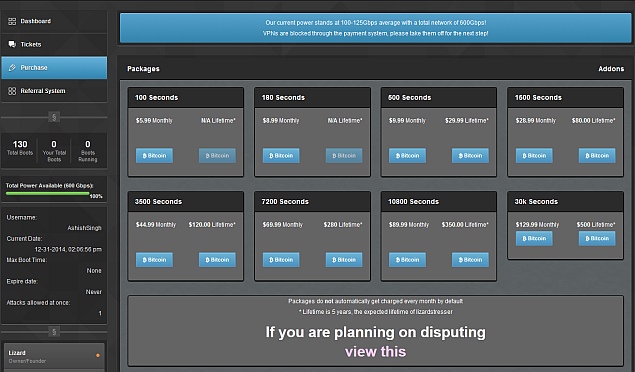Click the '3600 Seconds' package header
This screenshot has height=372, width=635.
(186, 202)
